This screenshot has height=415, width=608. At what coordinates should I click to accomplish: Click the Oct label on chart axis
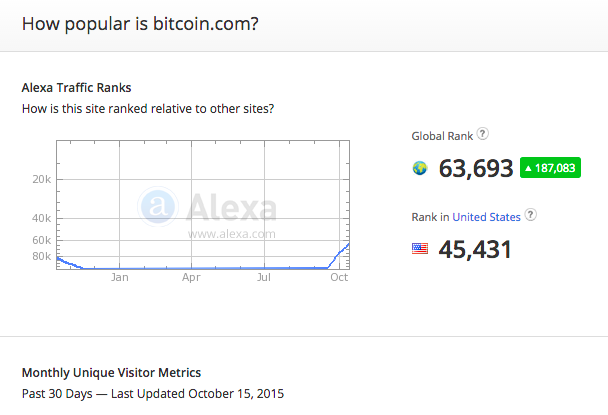tap(339, 277)
